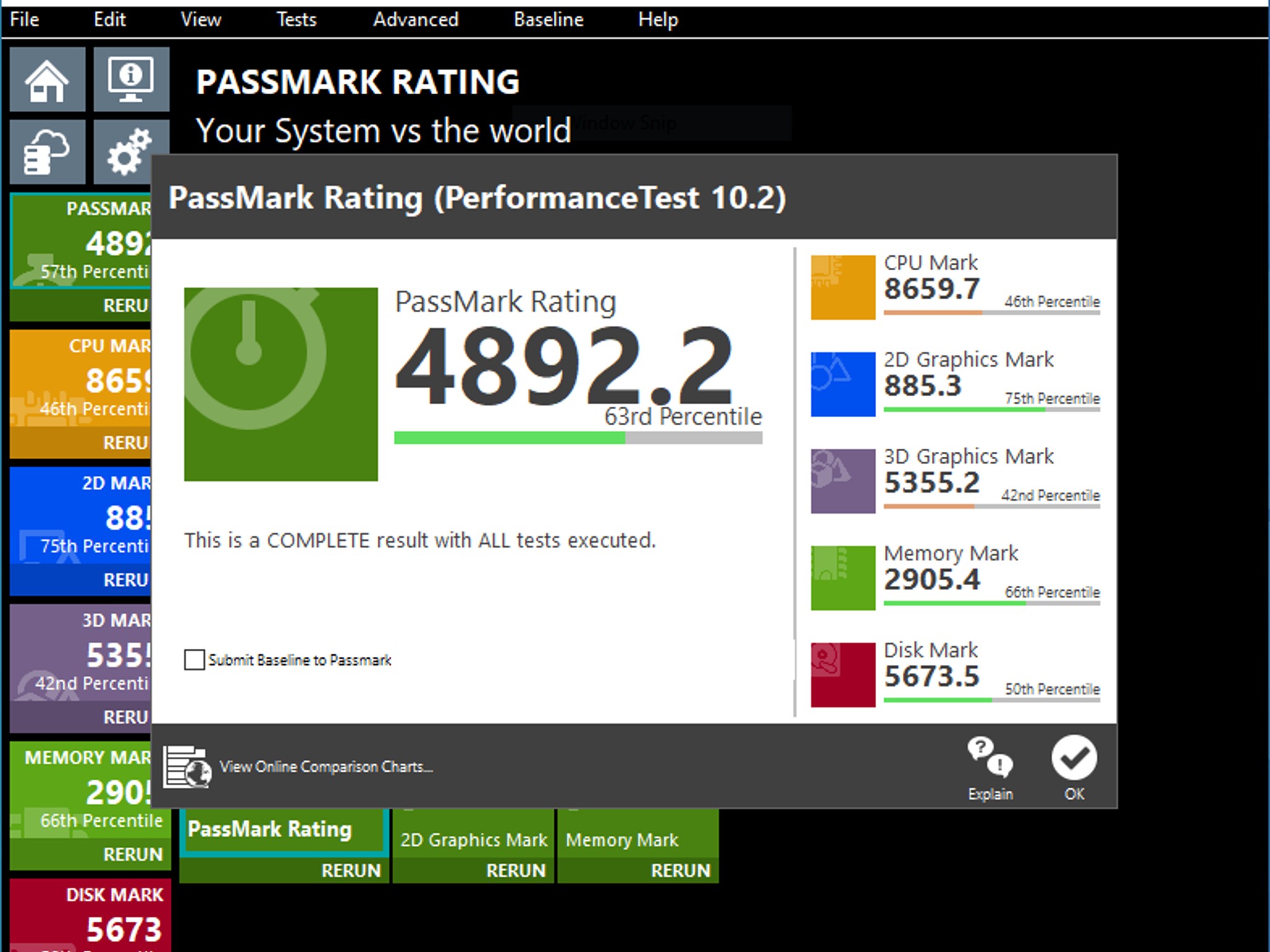Click the Memory Mark percentile bar
1270x952 pixels.
point(992,603)
